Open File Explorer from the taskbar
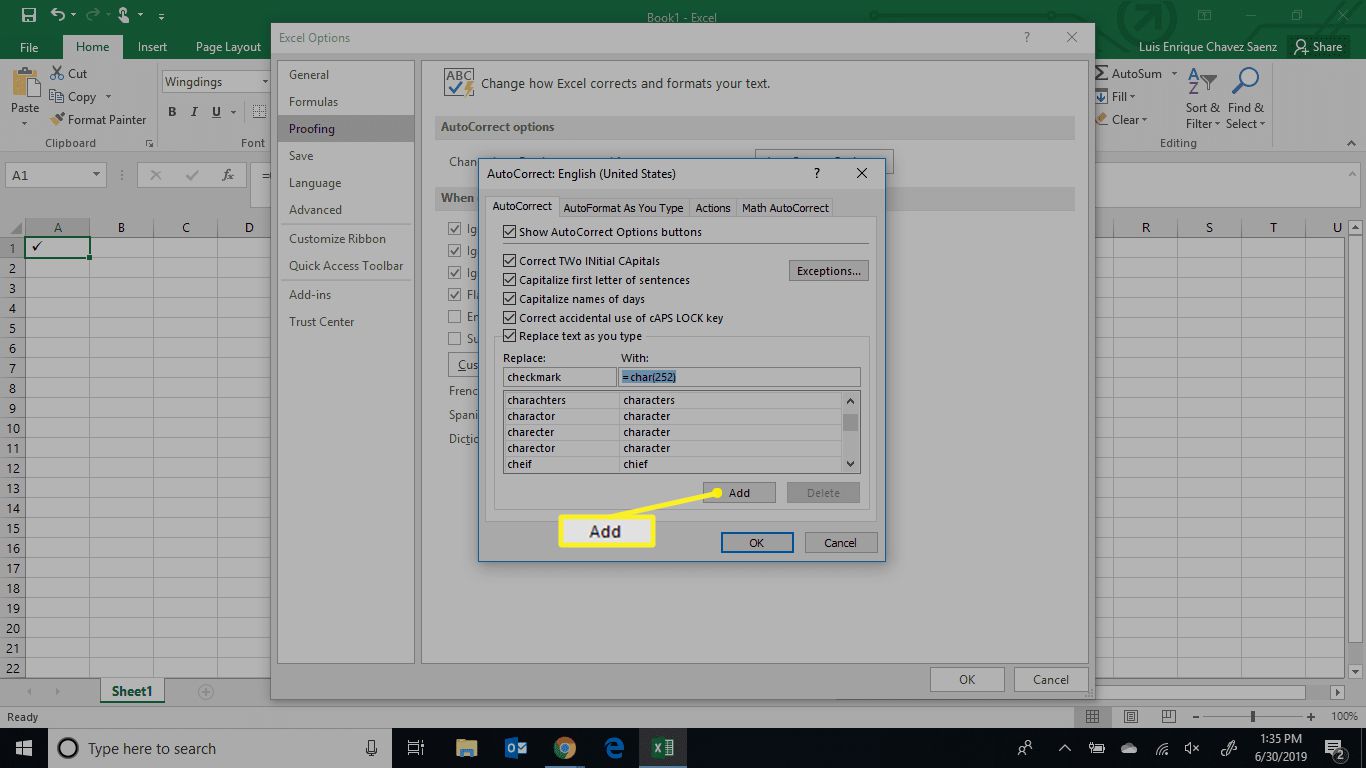Viewport: 1366px width, 768px height. point(466,748)
